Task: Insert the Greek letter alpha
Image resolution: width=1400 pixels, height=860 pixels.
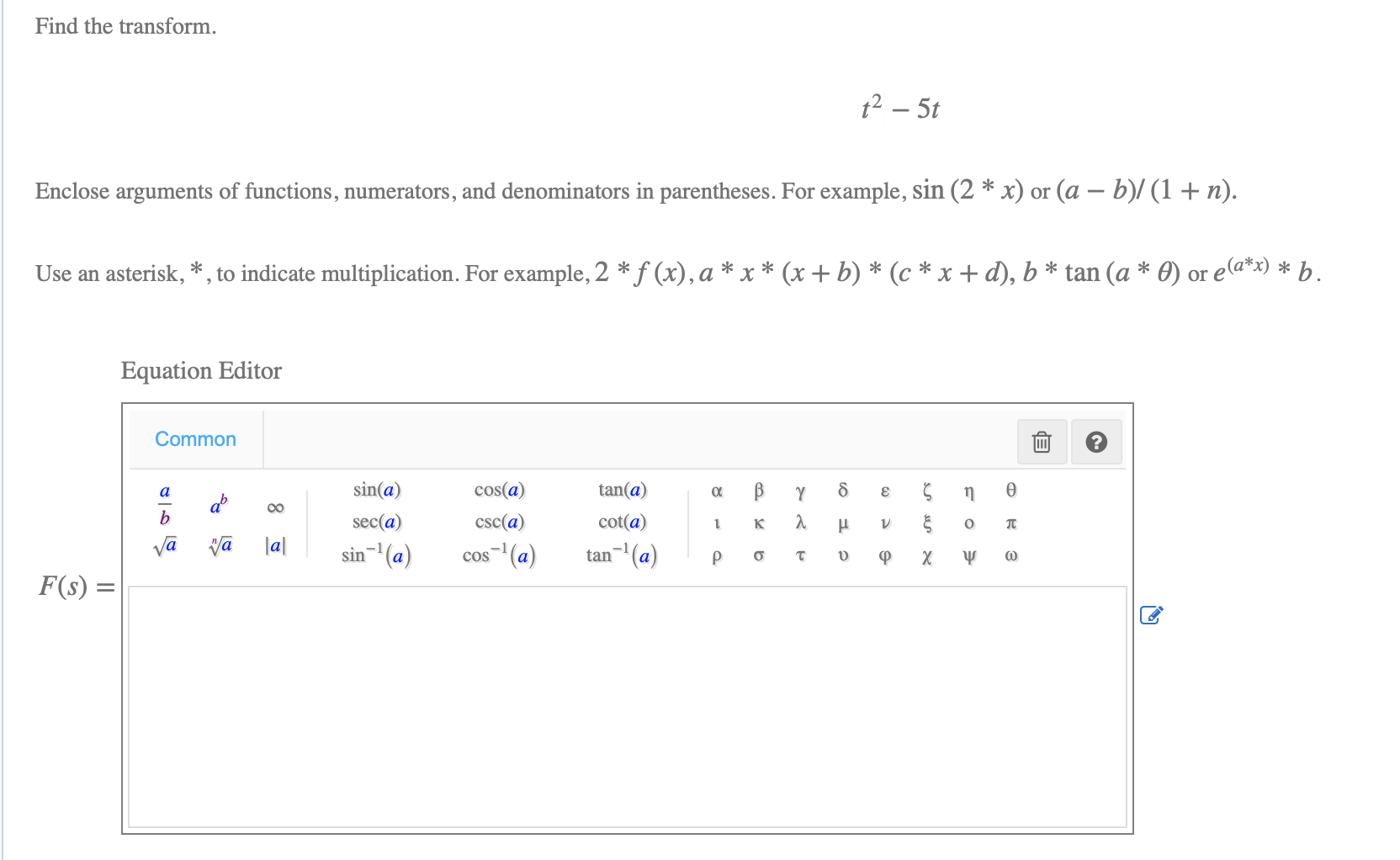Action: pos(717,489)
